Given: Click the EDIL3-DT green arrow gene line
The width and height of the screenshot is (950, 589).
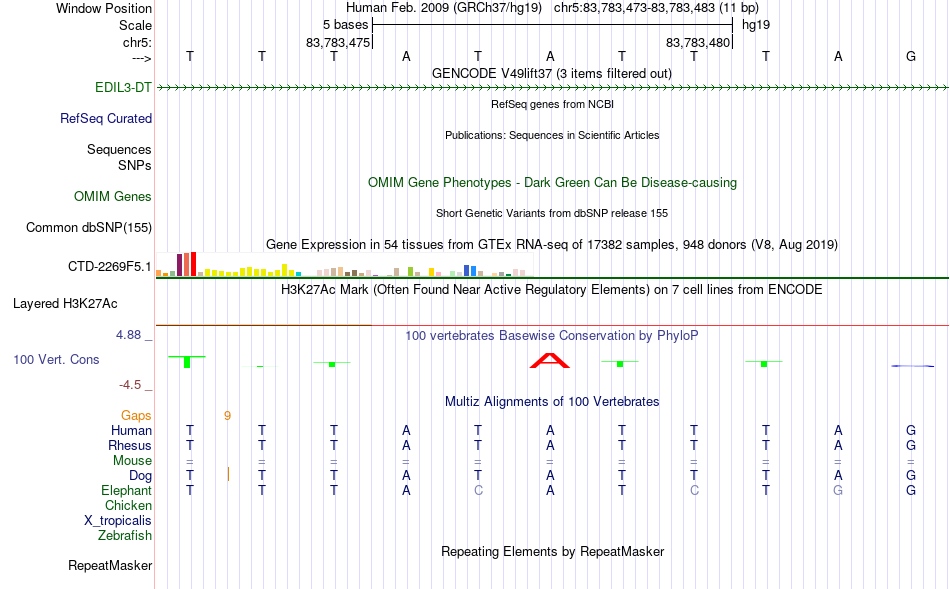Looking at the screenshot, I should [x=552, y=88].
